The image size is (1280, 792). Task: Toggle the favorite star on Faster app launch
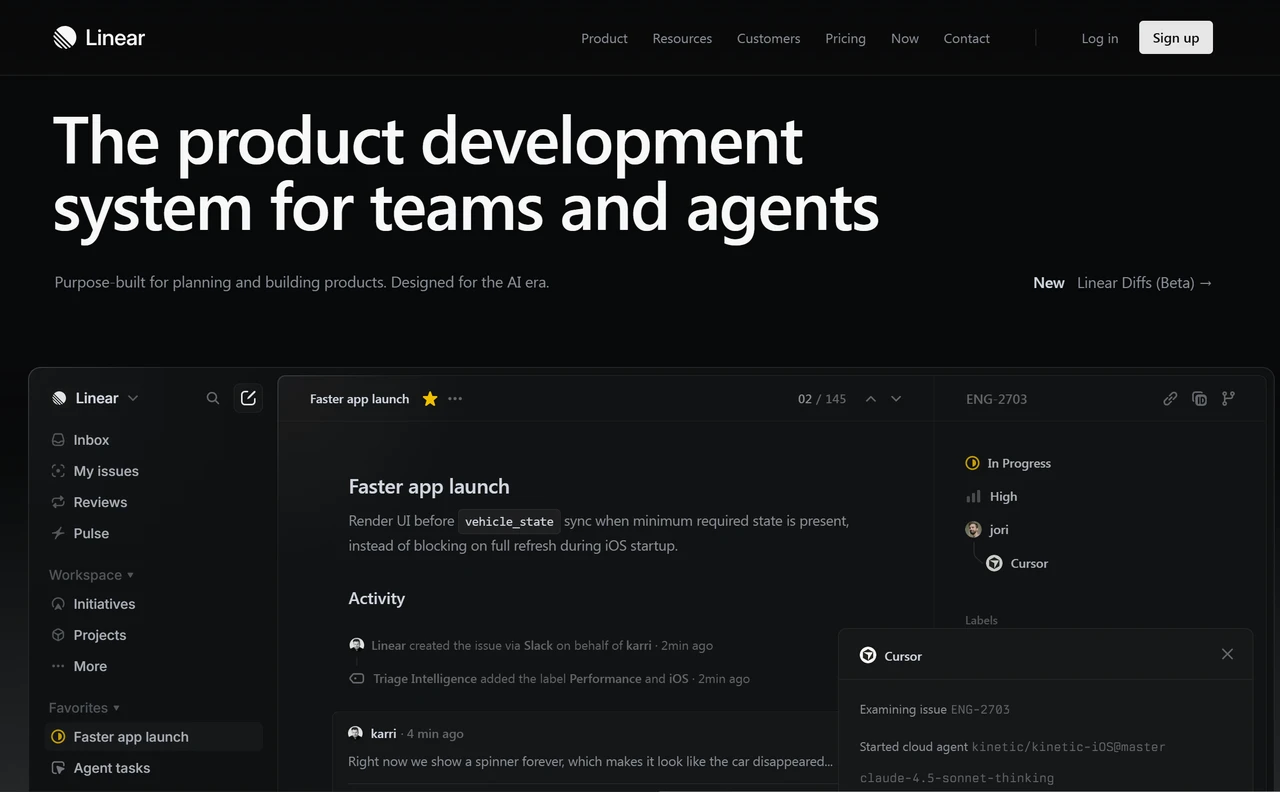click(x=429, y=398)
